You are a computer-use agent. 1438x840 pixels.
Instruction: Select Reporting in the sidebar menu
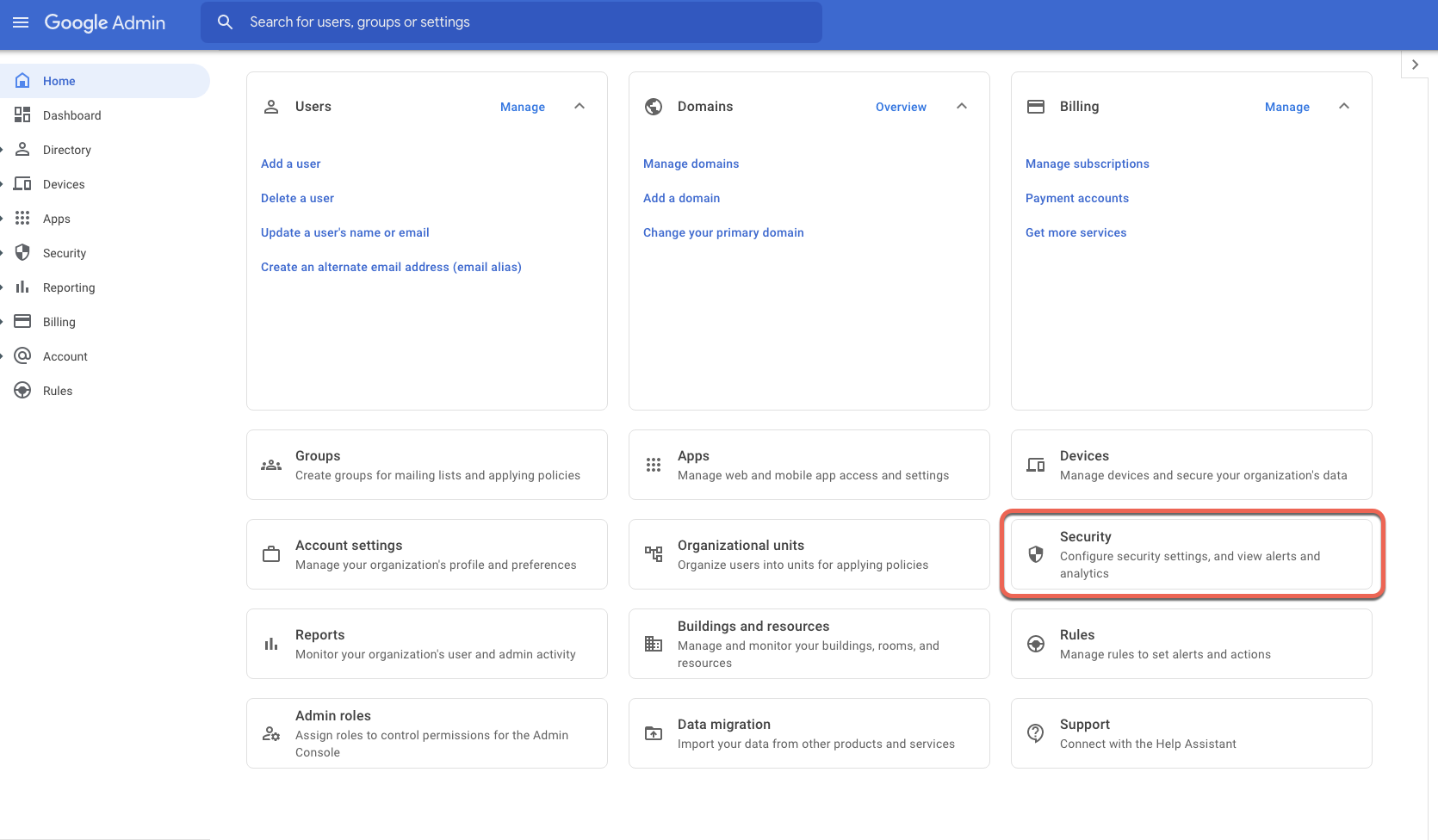coord(69,287)
